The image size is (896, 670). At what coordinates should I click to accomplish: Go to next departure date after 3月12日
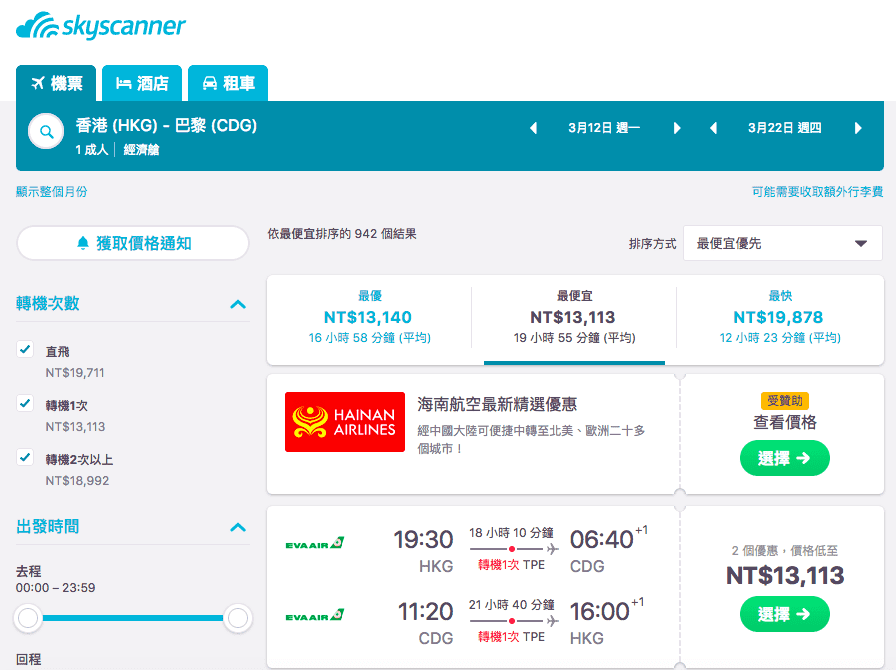point(677,128)
